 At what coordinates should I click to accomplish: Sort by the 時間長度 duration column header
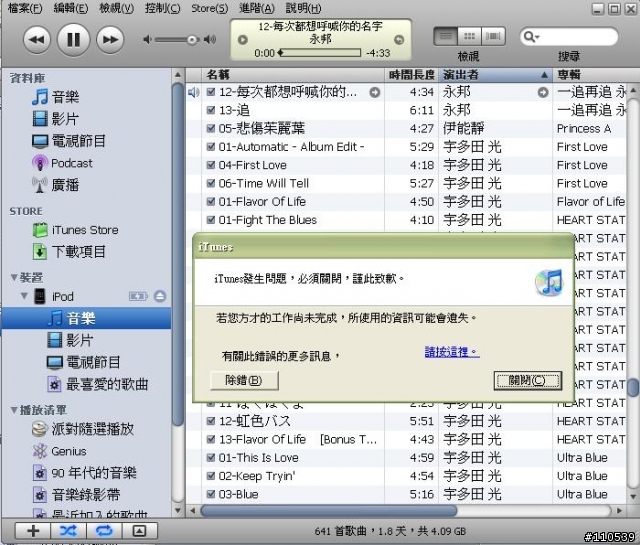pos(411,75)
